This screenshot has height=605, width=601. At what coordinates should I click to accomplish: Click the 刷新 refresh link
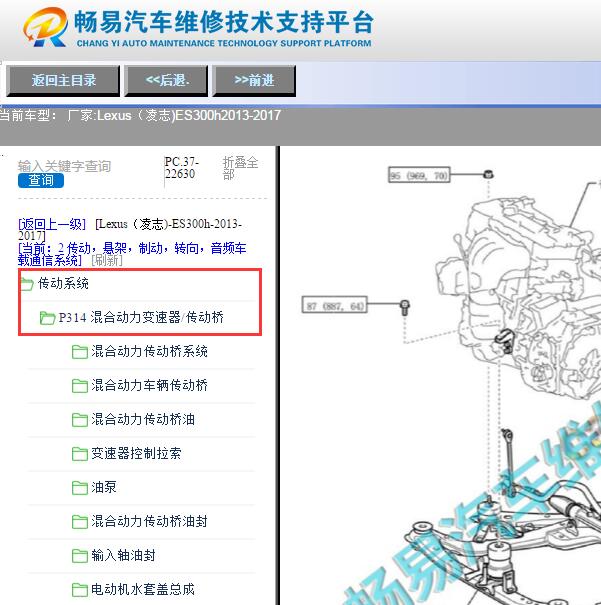click(107, 260)
